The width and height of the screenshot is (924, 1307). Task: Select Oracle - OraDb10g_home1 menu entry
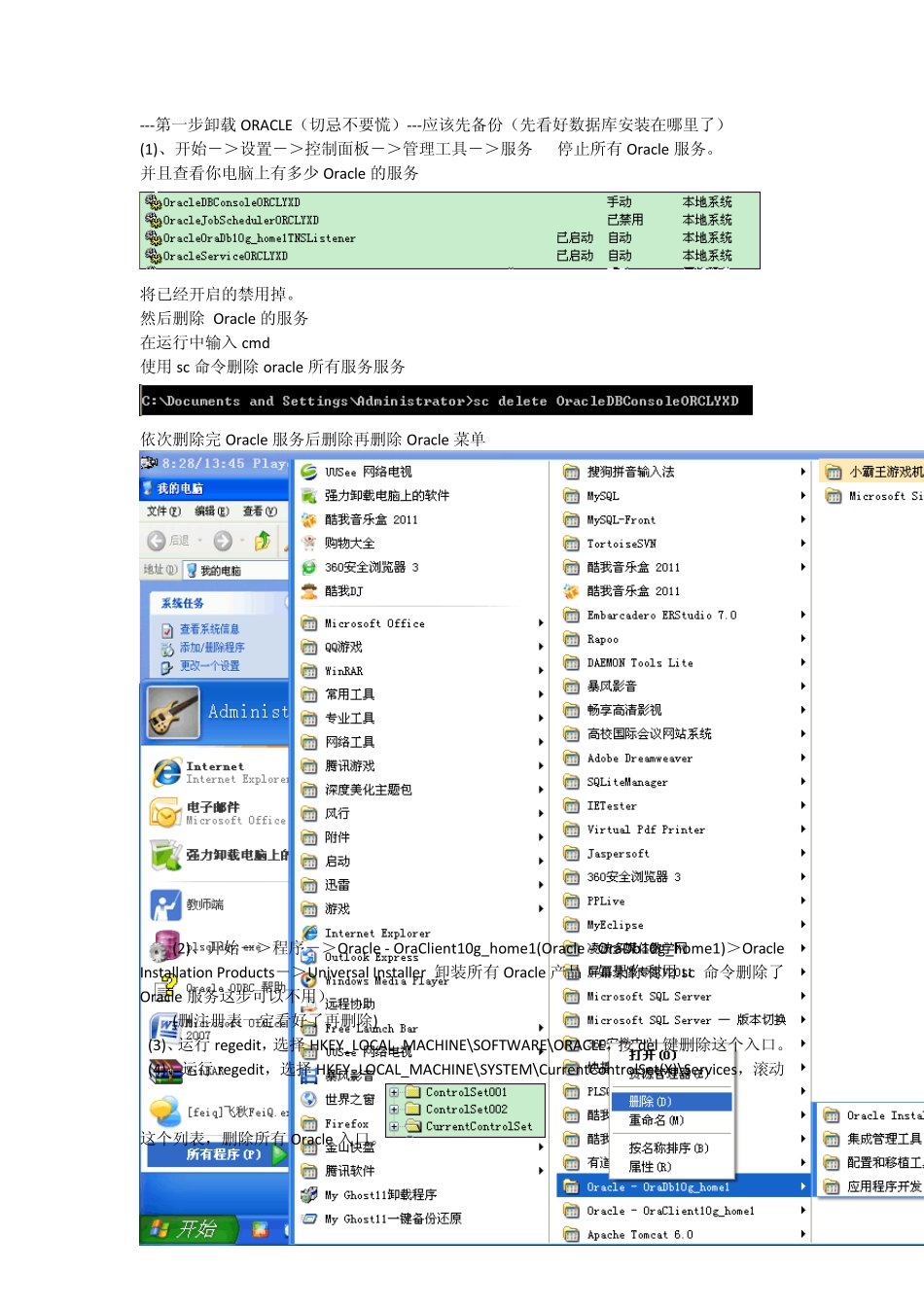click(685, 1187)
